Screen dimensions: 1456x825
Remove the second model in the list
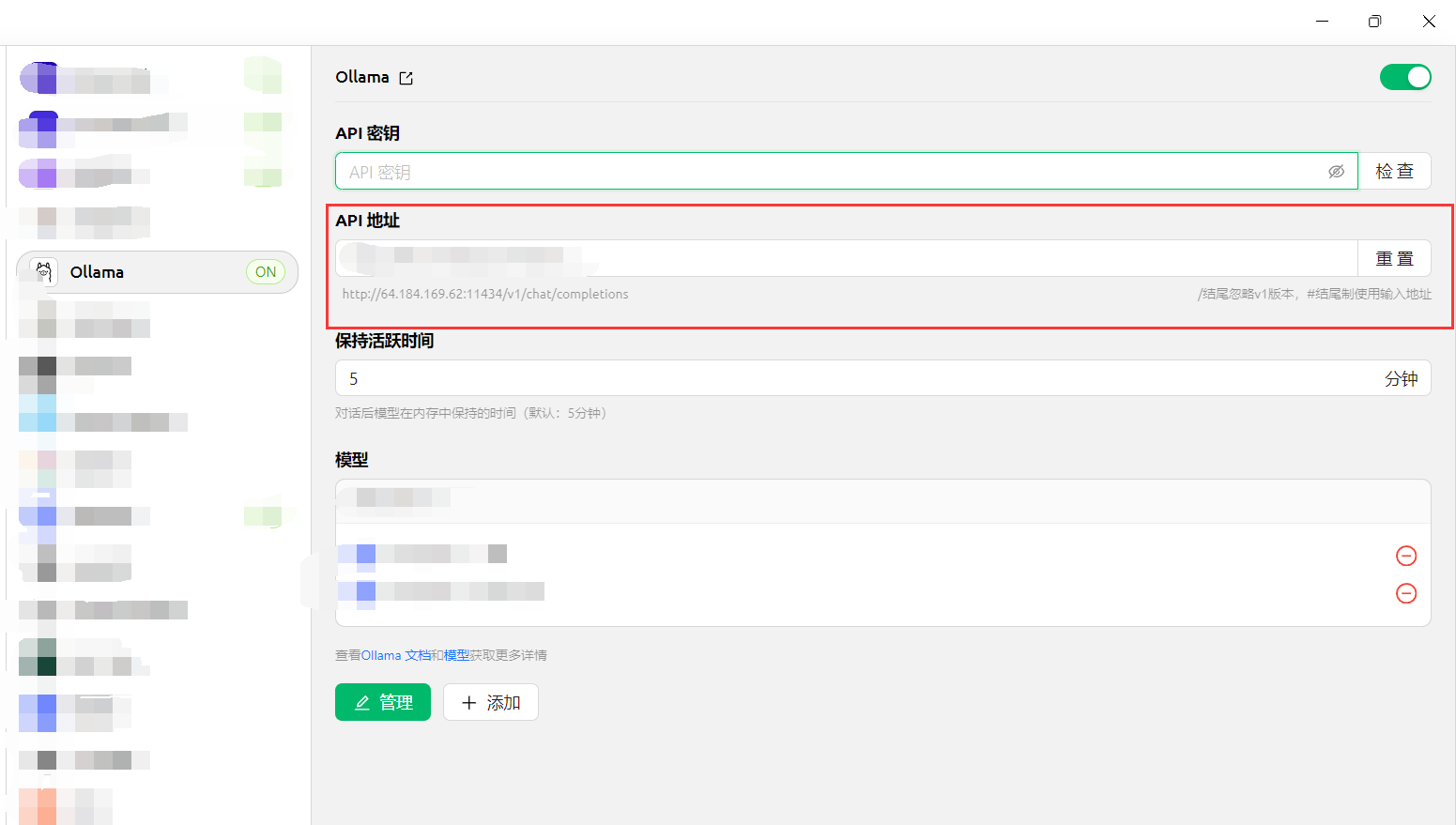1406,593
